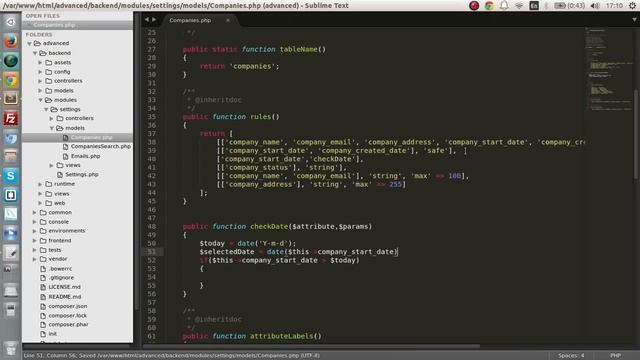
Task: Open Firefox from the launcher
Action: 11,41
